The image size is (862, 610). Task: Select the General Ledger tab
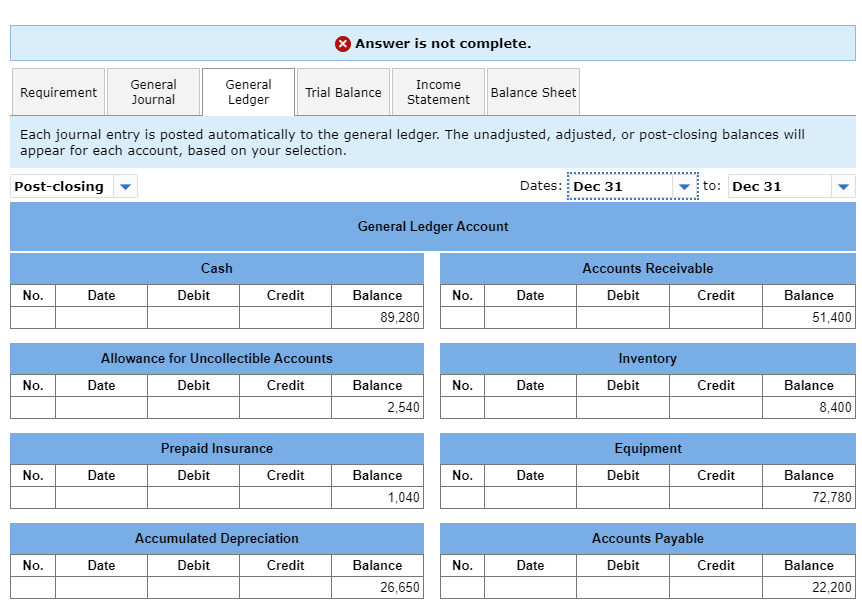pyautogui.click(x=248, y=92)
